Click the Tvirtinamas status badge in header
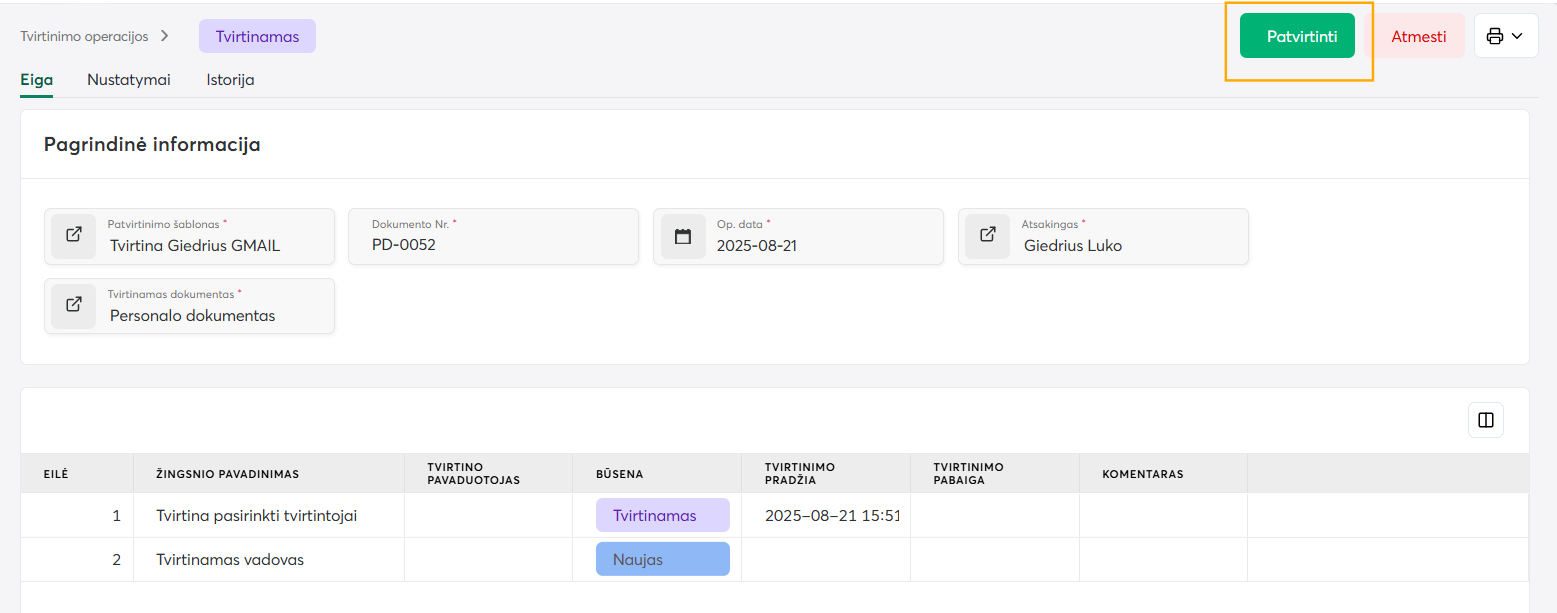This screenshot has width=1557, height=613. pos(257,36)
